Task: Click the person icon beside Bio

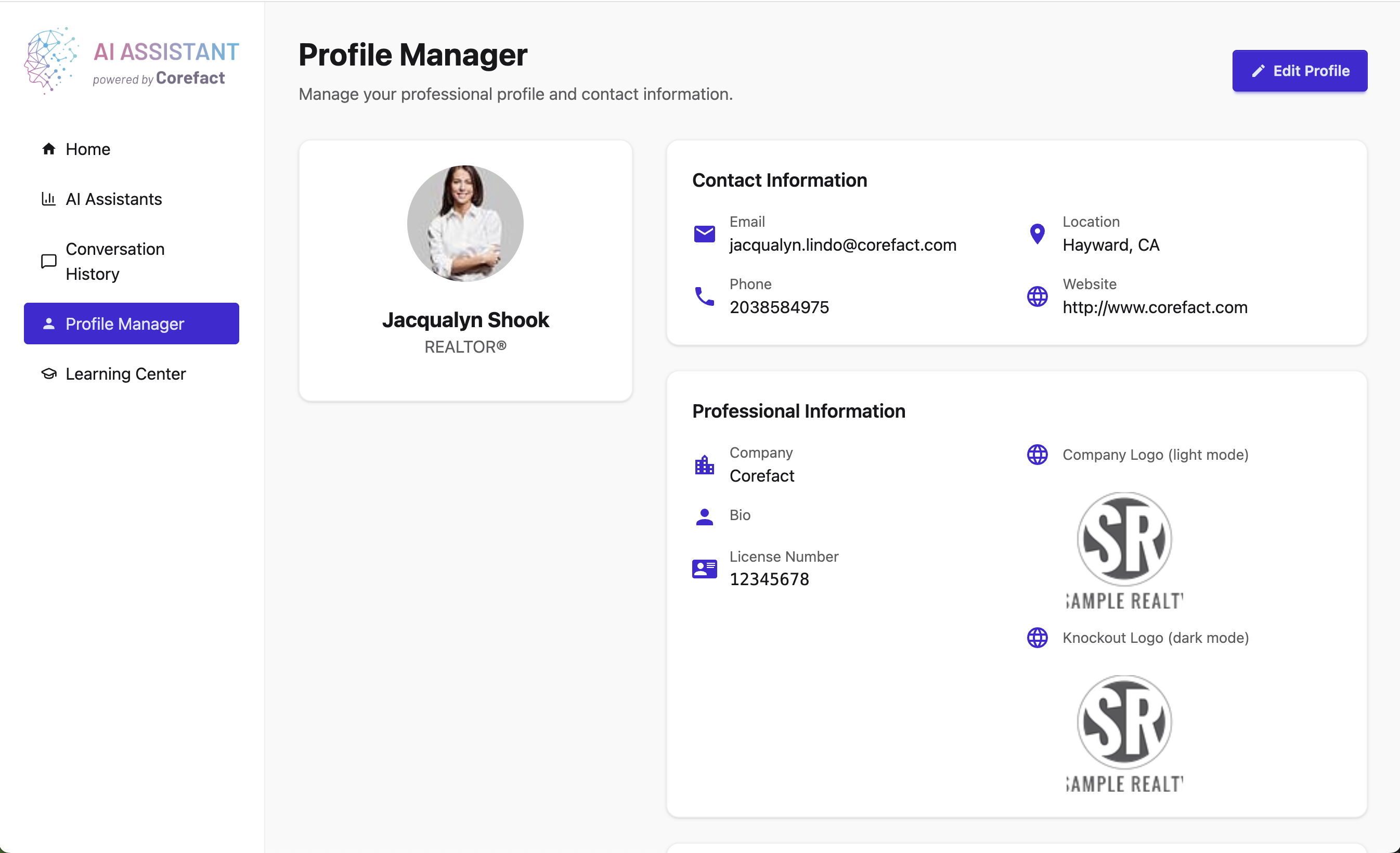Action: click(x=704, y=516)
